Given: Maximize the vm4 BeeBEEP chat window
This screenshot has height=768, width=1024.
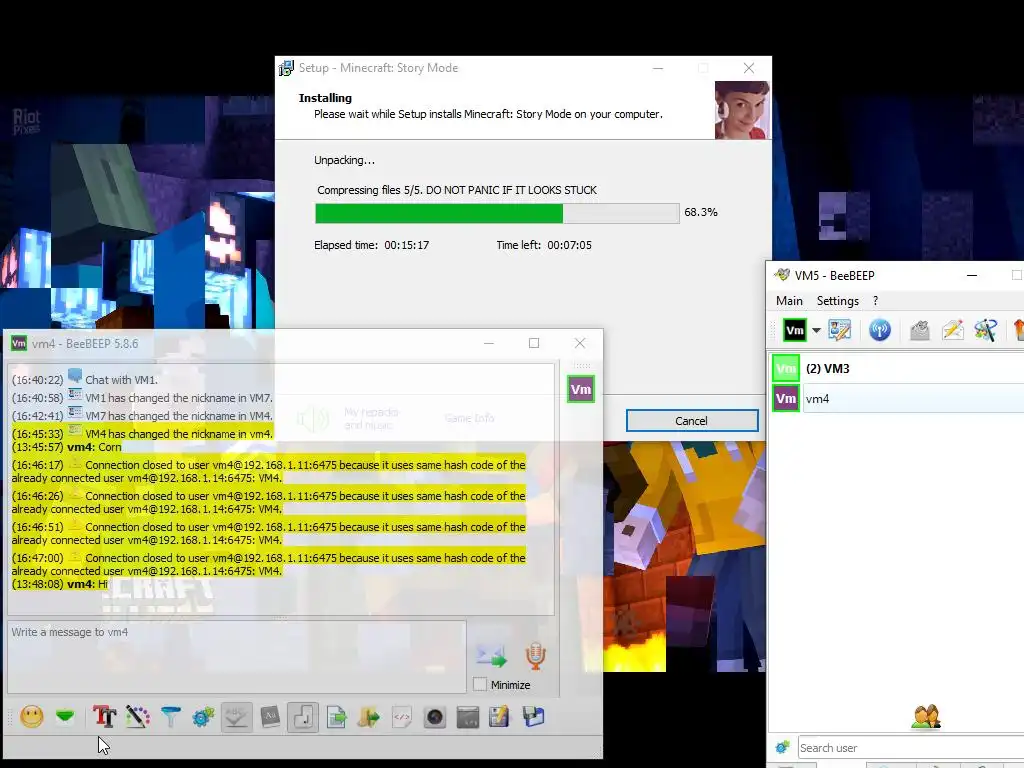Looking at the screenshot, I should [534, 343].
